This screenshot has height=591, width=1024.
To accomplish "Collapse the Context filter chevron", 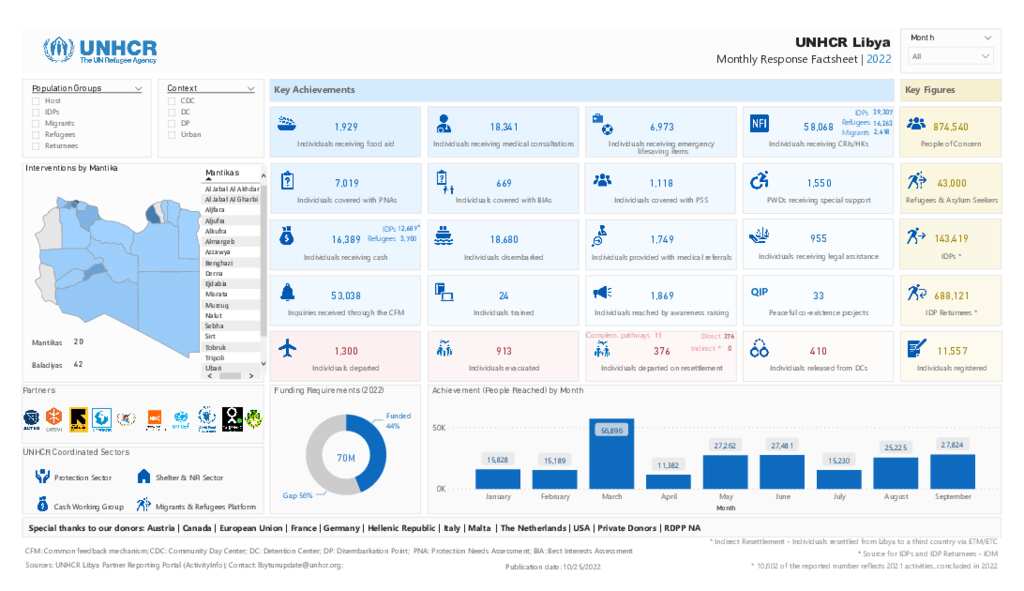I will [250, 88].
